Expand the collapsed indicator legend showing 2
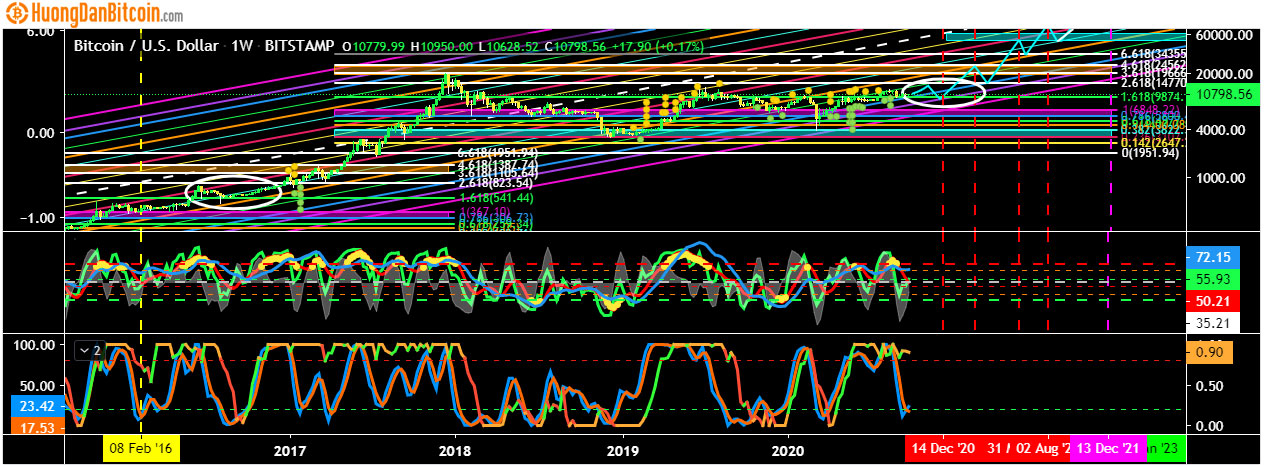 coord(89,351)
